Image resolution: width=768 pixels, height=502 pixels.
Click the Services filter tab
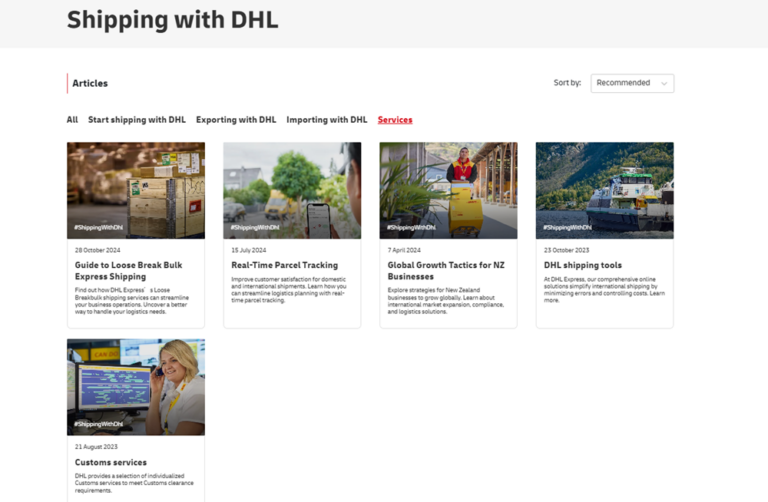coord(395,120)
